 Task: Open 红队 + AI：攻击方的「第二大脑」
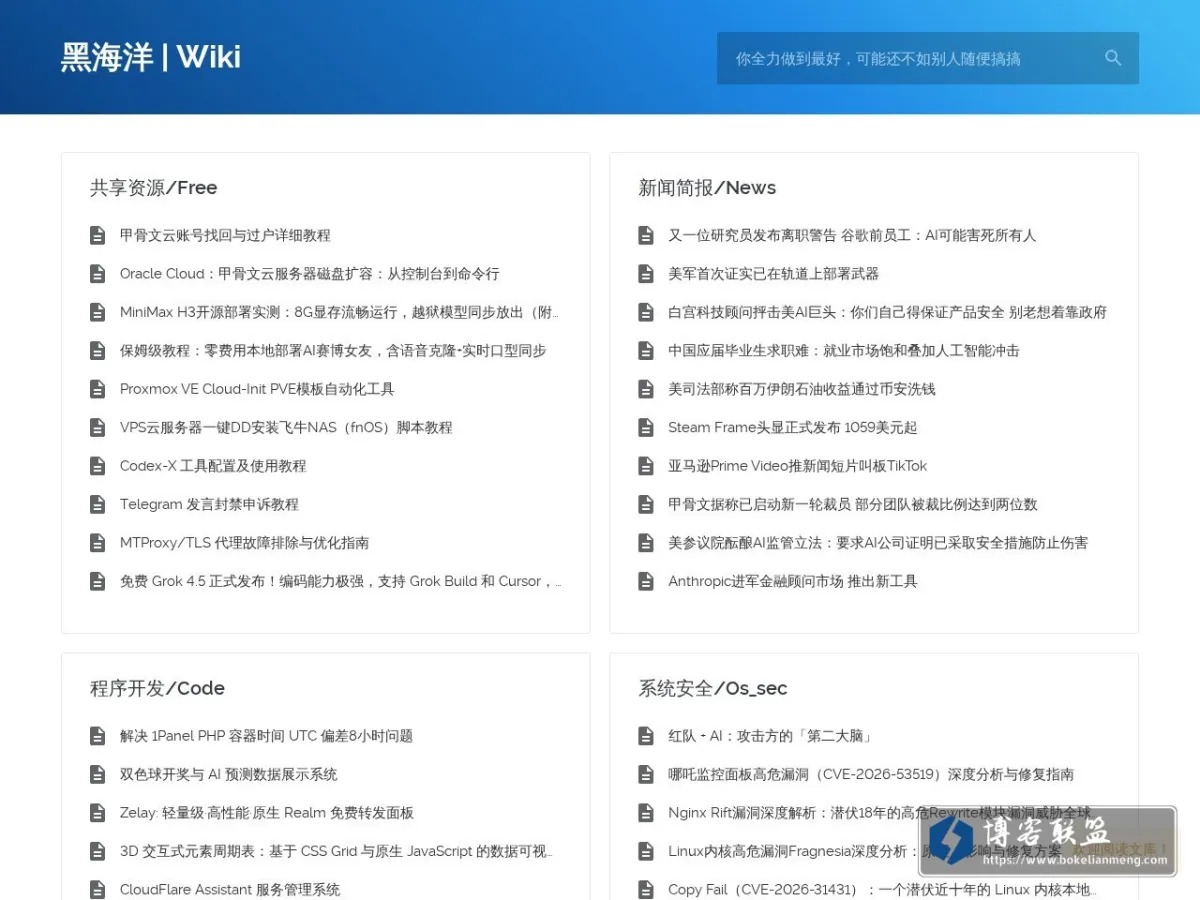(771, 736)
